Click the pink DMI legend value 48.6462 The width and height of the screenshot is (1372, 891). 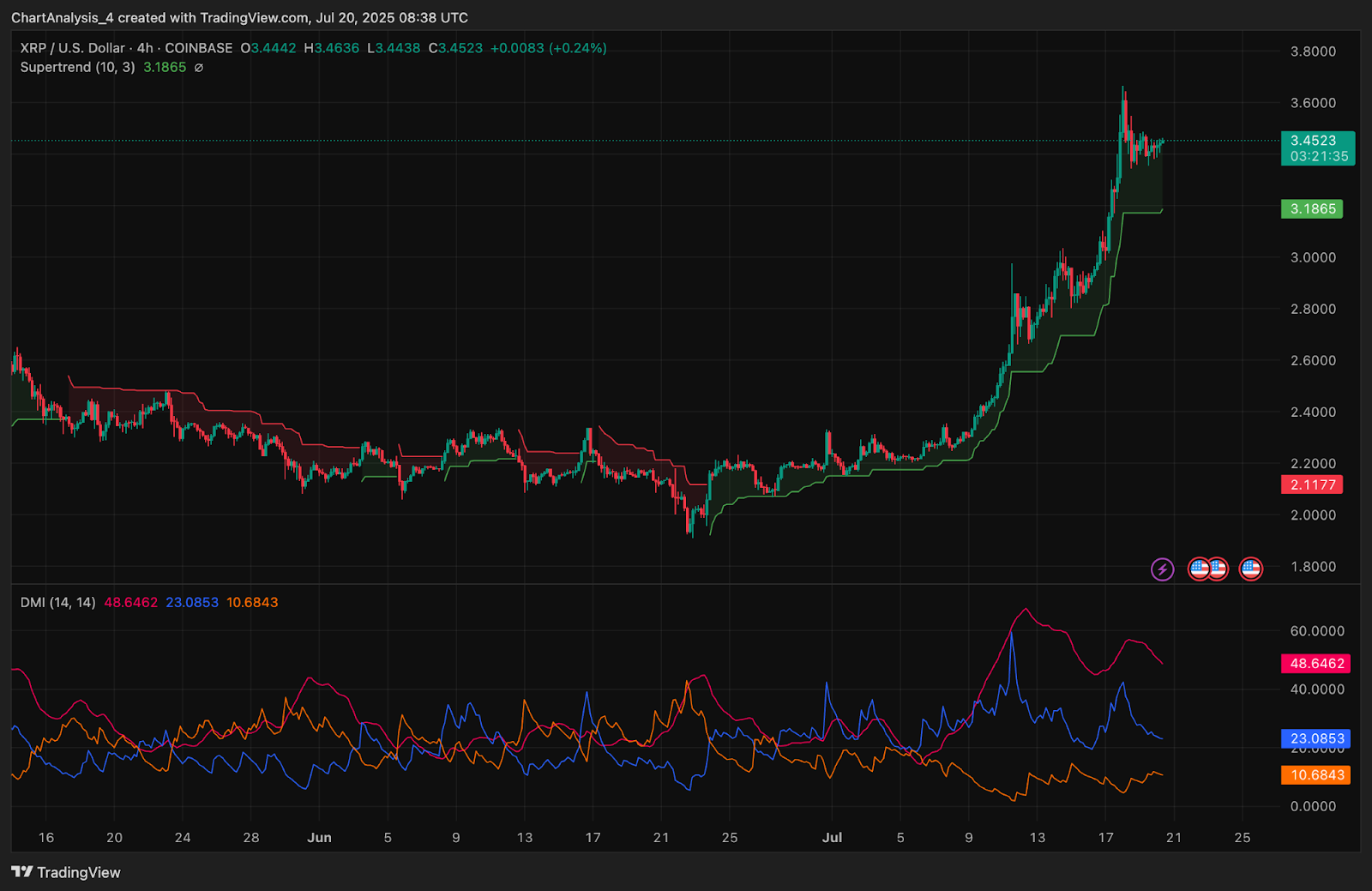[x=130, y=602]
